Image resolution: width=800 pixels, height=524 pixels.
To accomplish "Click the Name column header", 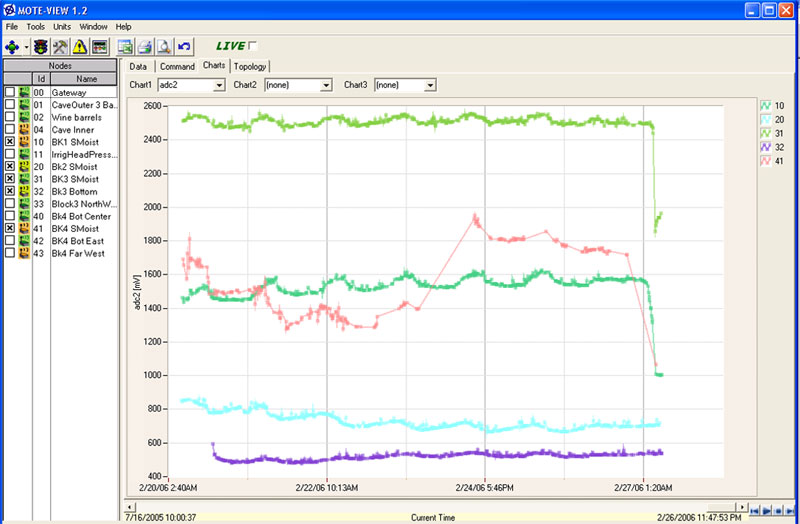I will [x=85, y=78].
